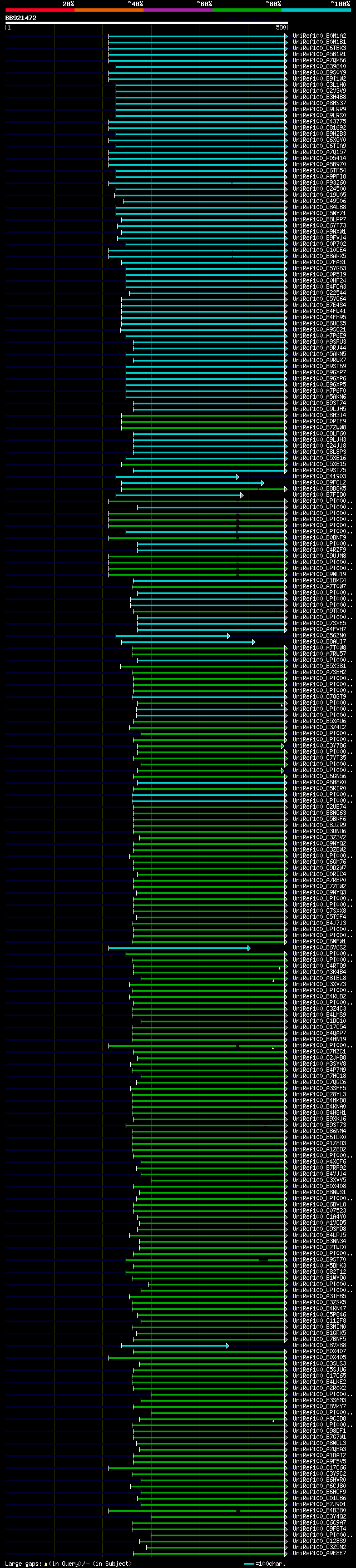Screen dimensions: 356x1568
Task: Open hit UniRef100_C6TBK3
Action: (319, 48)
